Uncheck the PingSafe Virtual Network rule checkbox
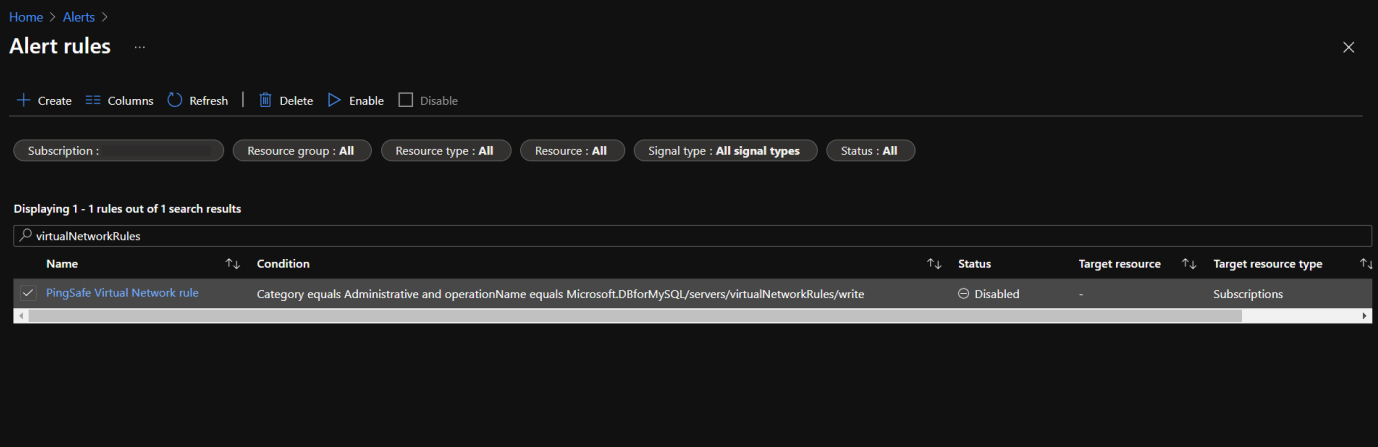1378x447 pixels. [28, 293]
